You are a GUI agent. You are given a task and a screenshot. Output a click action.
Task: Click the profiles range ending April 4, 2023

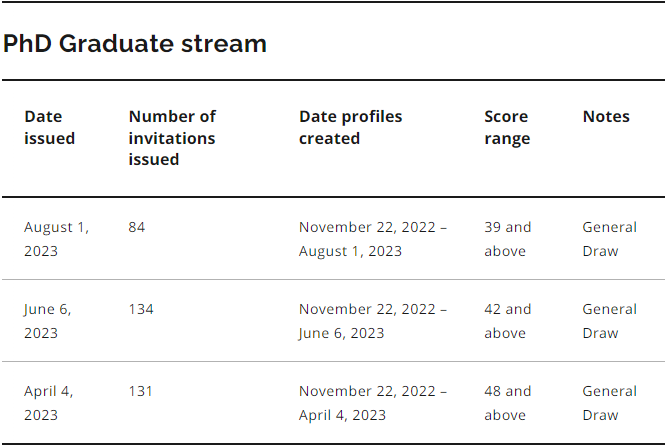(373, 403)
